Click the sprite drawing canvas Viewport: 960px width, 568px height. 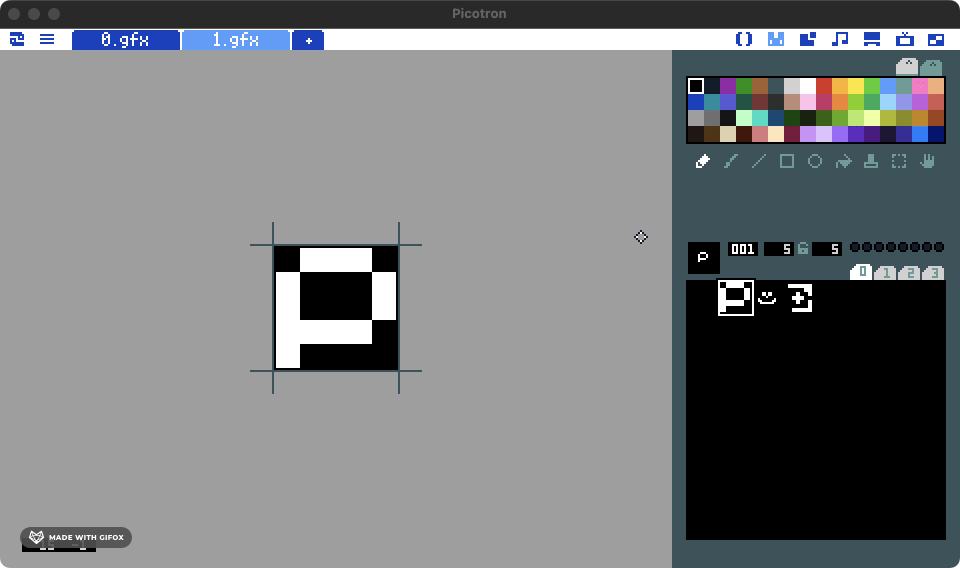click(336, 308)
